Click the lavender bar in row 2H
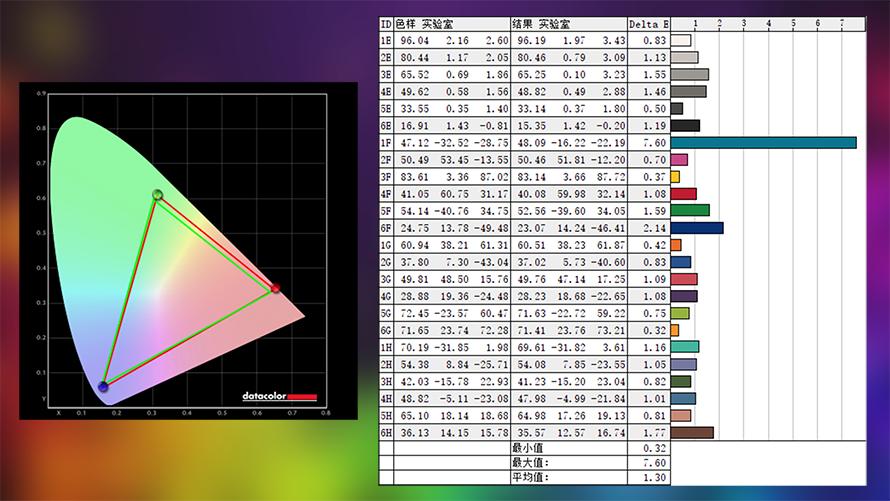 pyautogui.click(x=683, y=364)
